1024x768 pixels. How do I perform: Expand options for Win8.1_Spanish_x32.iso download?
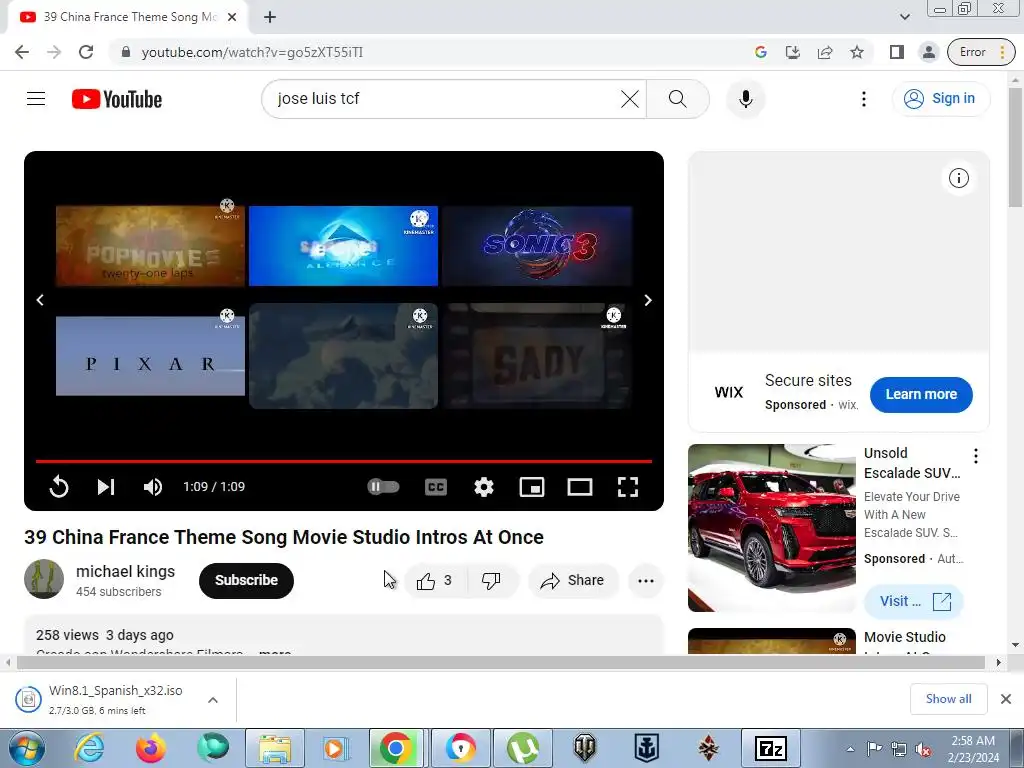(x=213, y=700)
